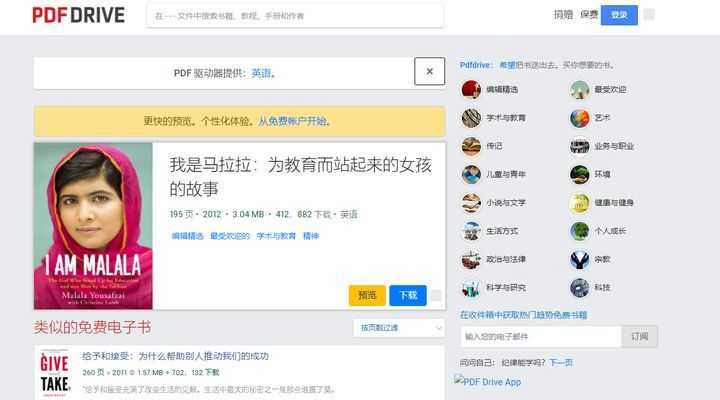Viewport: 720px width, 400px height.
Task: Click the 政治与法律 category icon
Action: pos(471,259)
